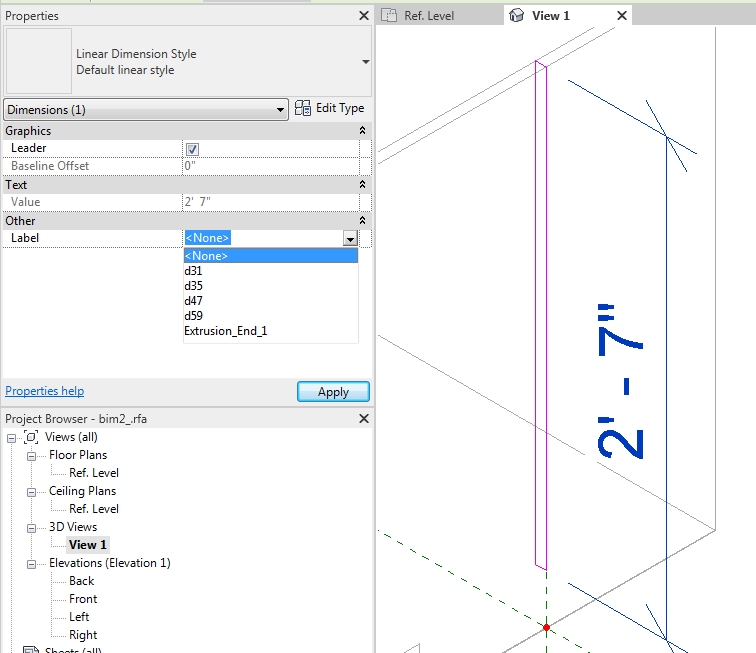Click the Linear Dimension Style type name
The width and height of the screenshot is (756, 653).
(x=136, y=54)
